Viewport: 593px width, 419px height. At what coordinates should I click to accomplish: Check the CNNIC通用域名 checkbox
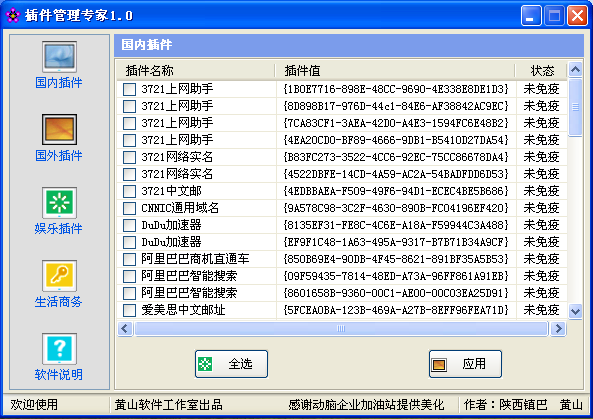tap(129, 208)
